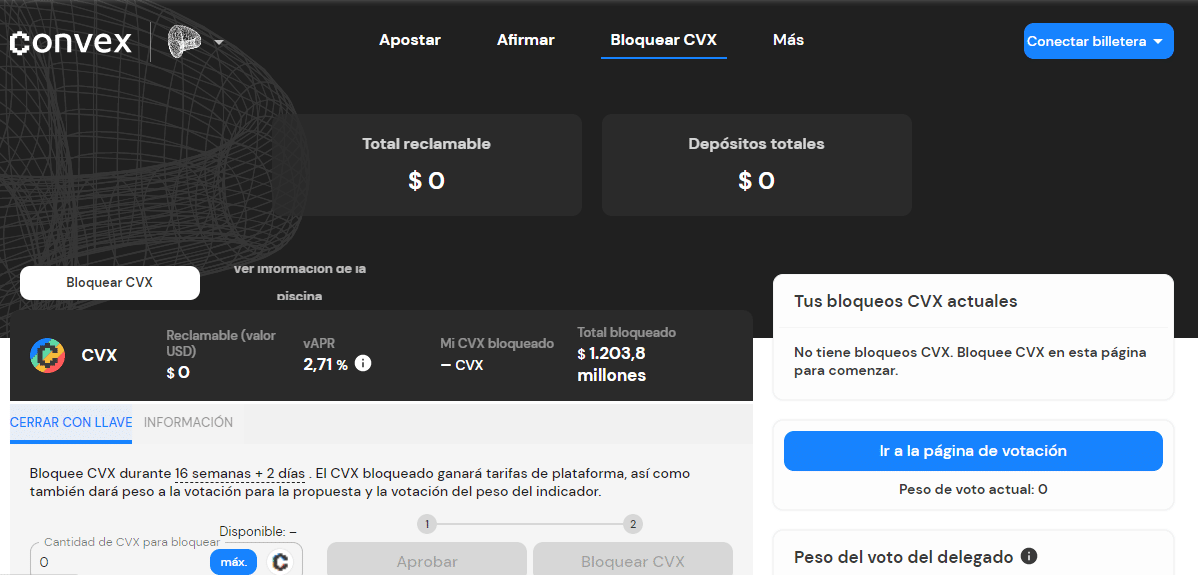Click the CVX token icon in pool row
This screenshot has height=575, width=1198.
pos(47,356)
